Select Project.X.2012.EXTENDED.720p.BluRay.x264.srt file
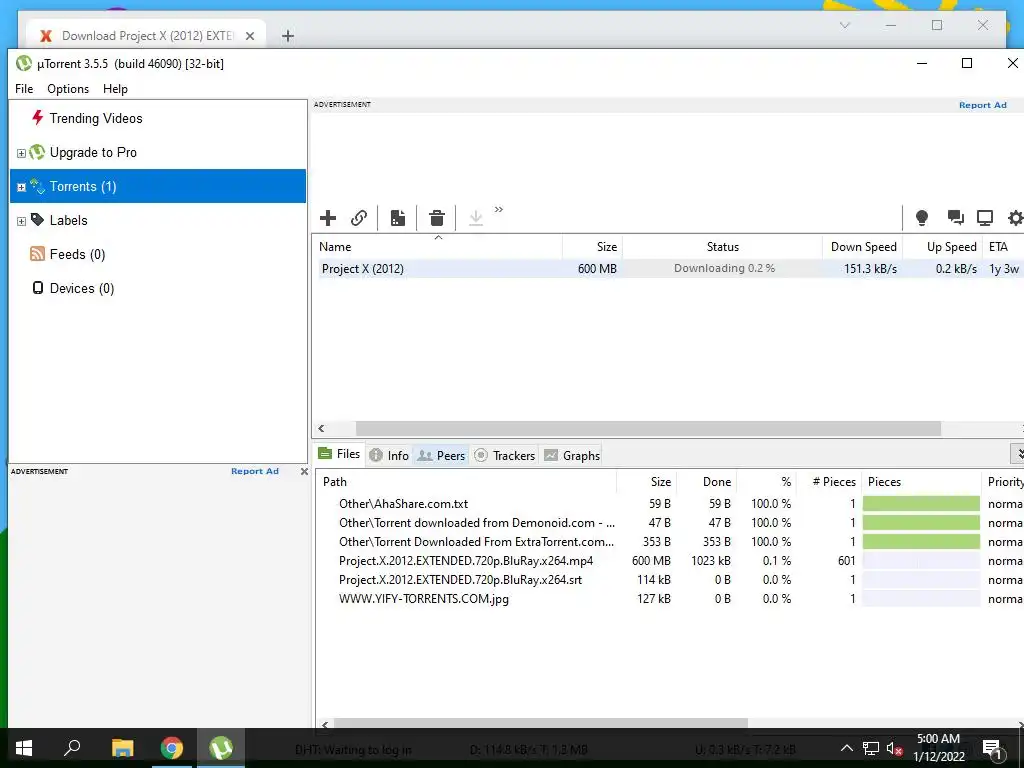The image size is (1024, 768). [x=669, y=579]
